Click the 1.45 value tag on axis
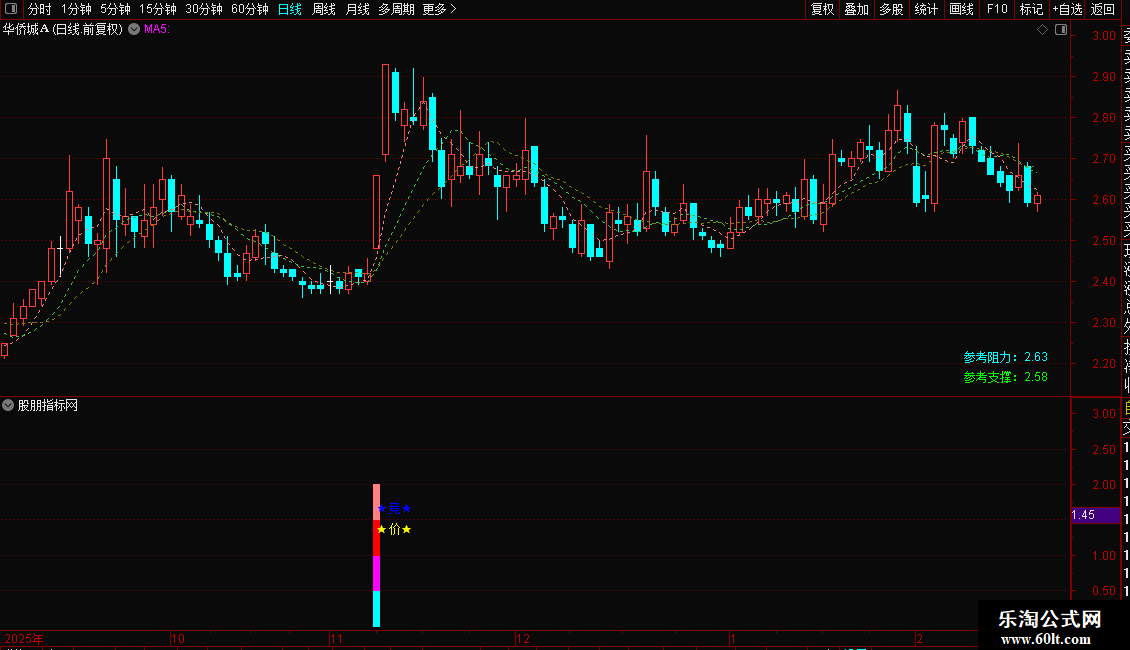This screenshot has height=650, width=1130. click(1095, 515)
